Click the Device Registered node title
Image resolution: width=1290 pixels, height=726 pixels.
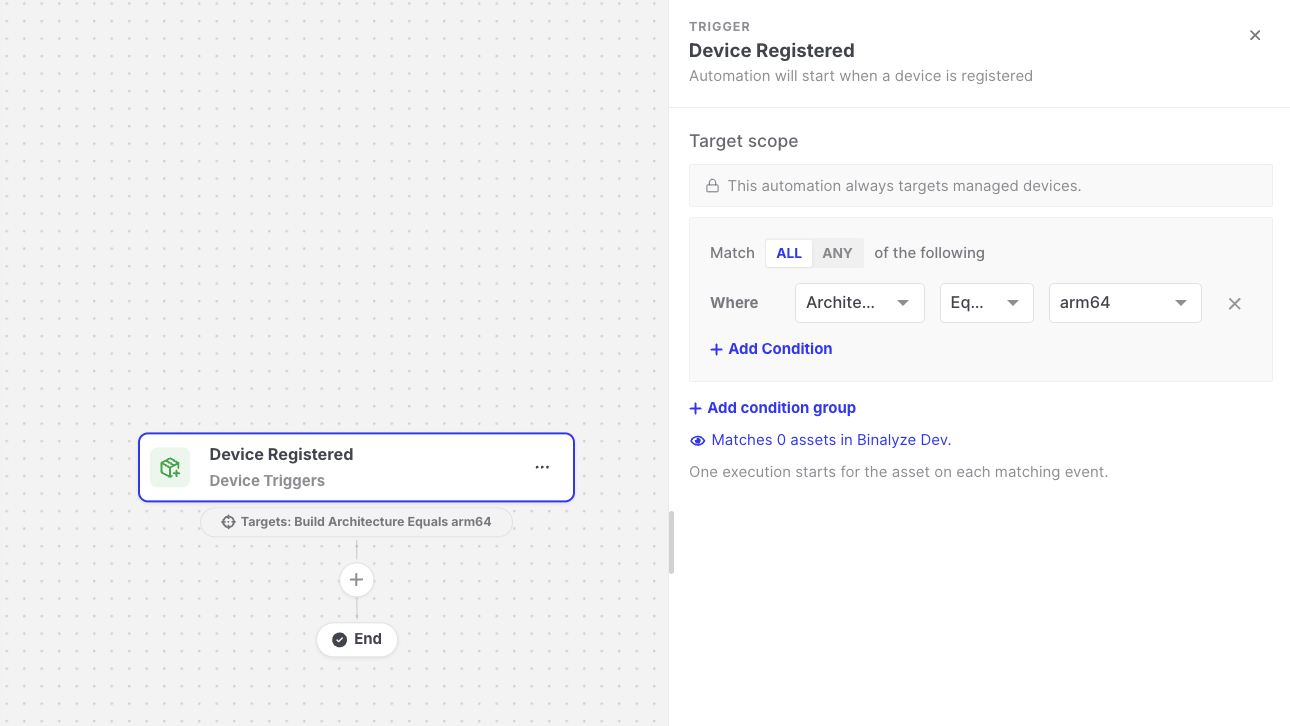click(281, 454)
